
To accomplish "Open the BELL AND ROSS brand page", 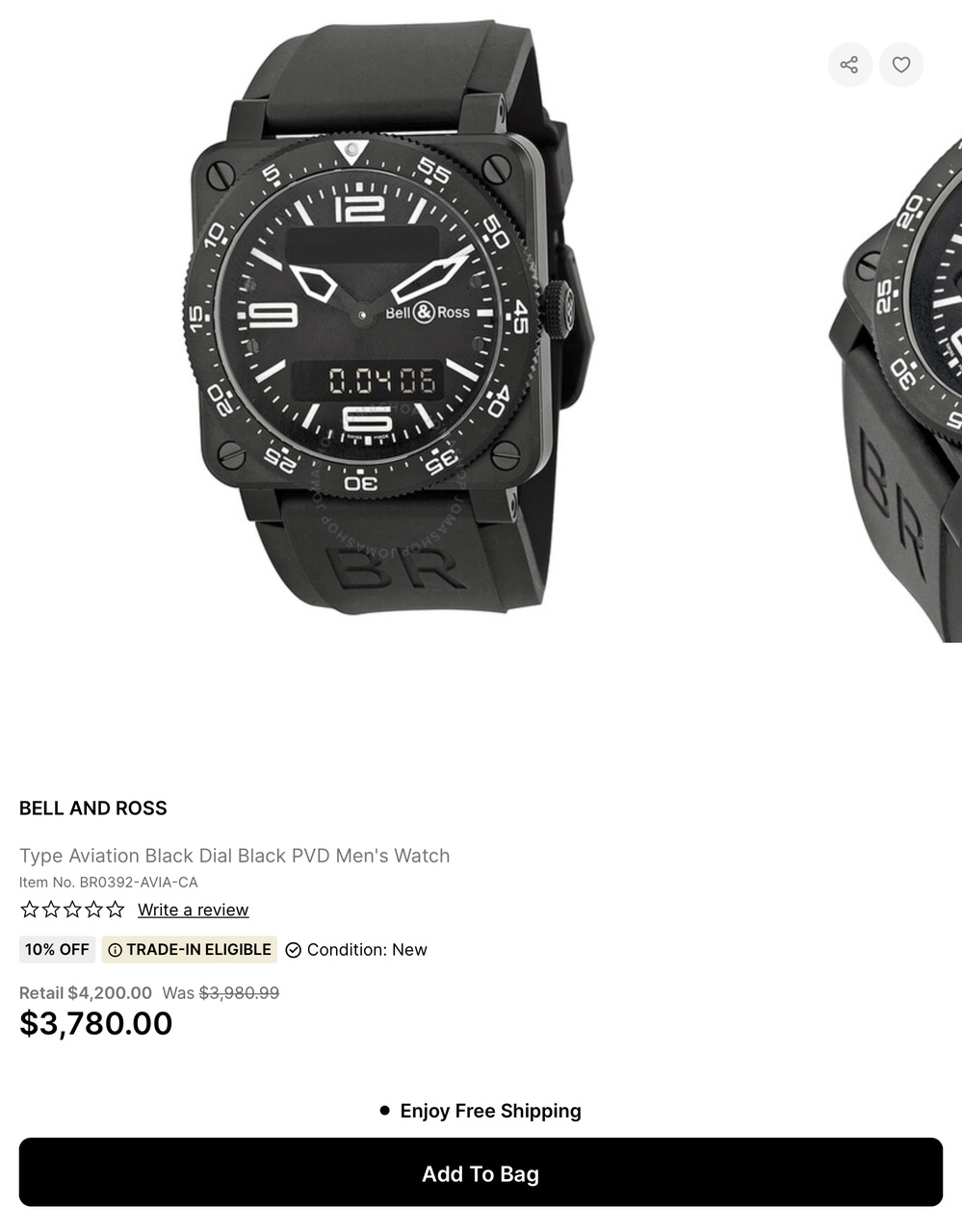I will (x=93, y=808).
